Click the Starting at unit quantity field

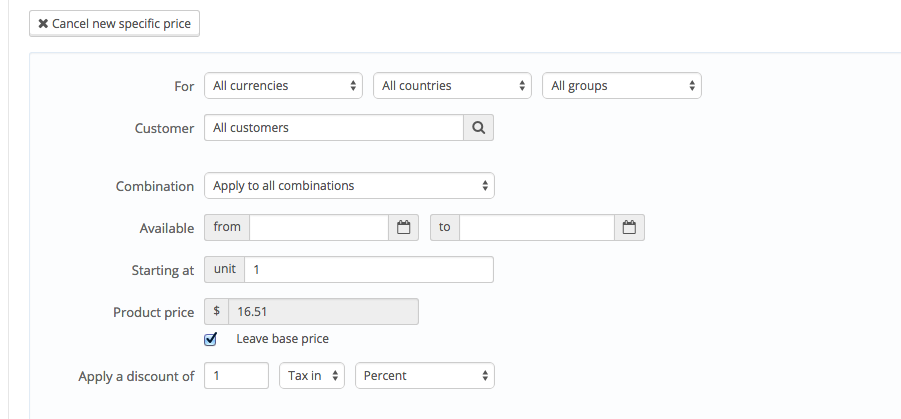368,270
